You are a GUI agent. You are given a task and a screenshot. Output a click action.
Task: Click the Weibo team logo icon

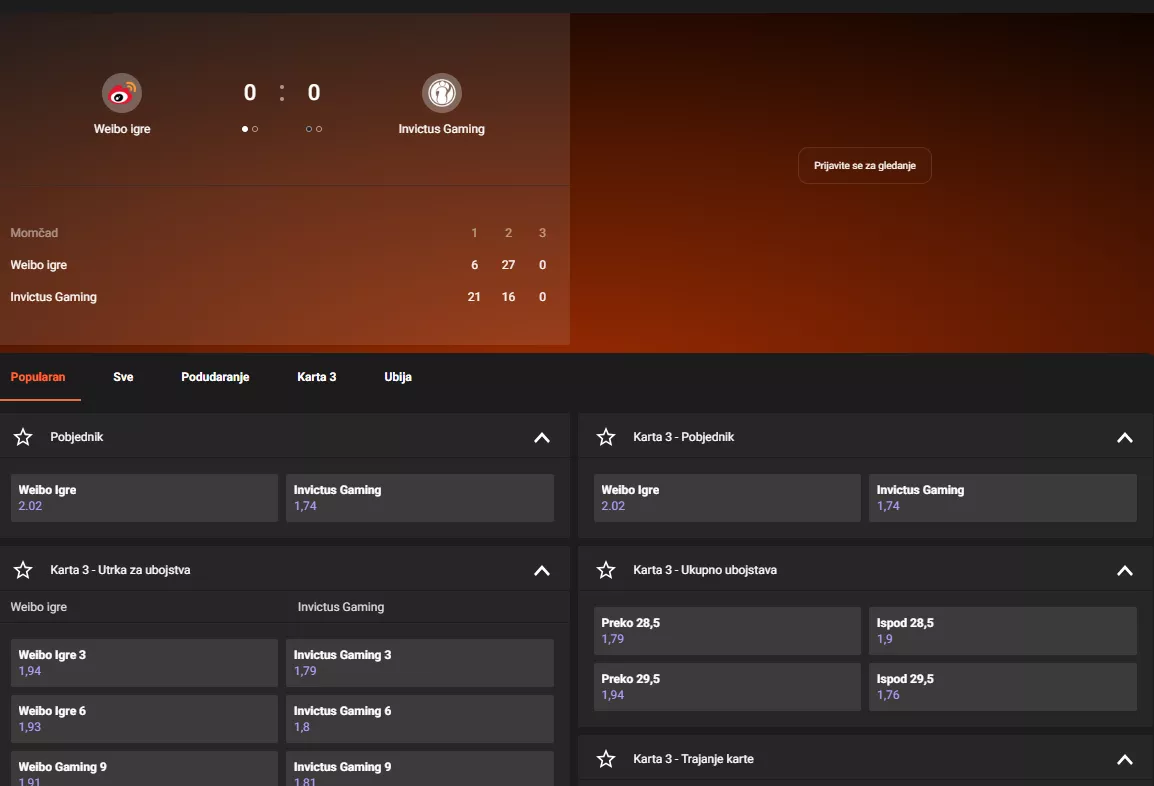tap(122, 93)
